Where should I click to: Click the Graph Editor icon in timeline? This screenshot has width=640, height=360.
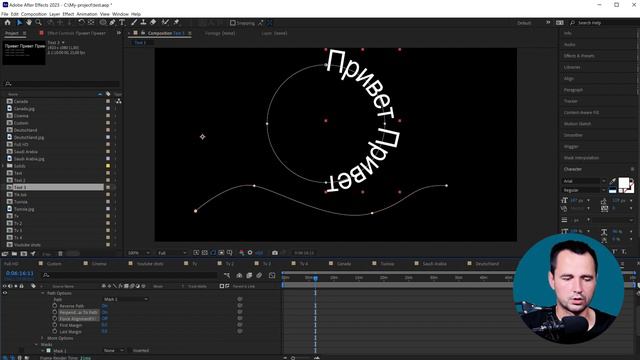pos(272,276)
